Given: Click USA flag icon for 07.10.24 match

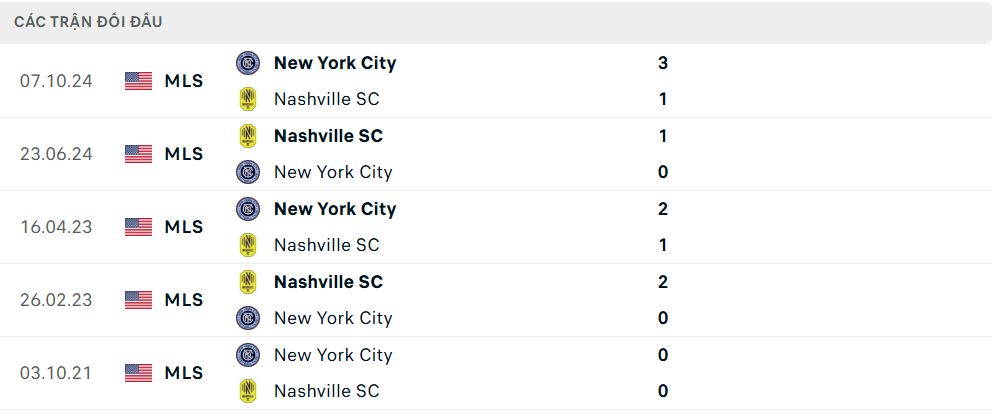Looking at the screenshot, I should click(x=138, y=81).
